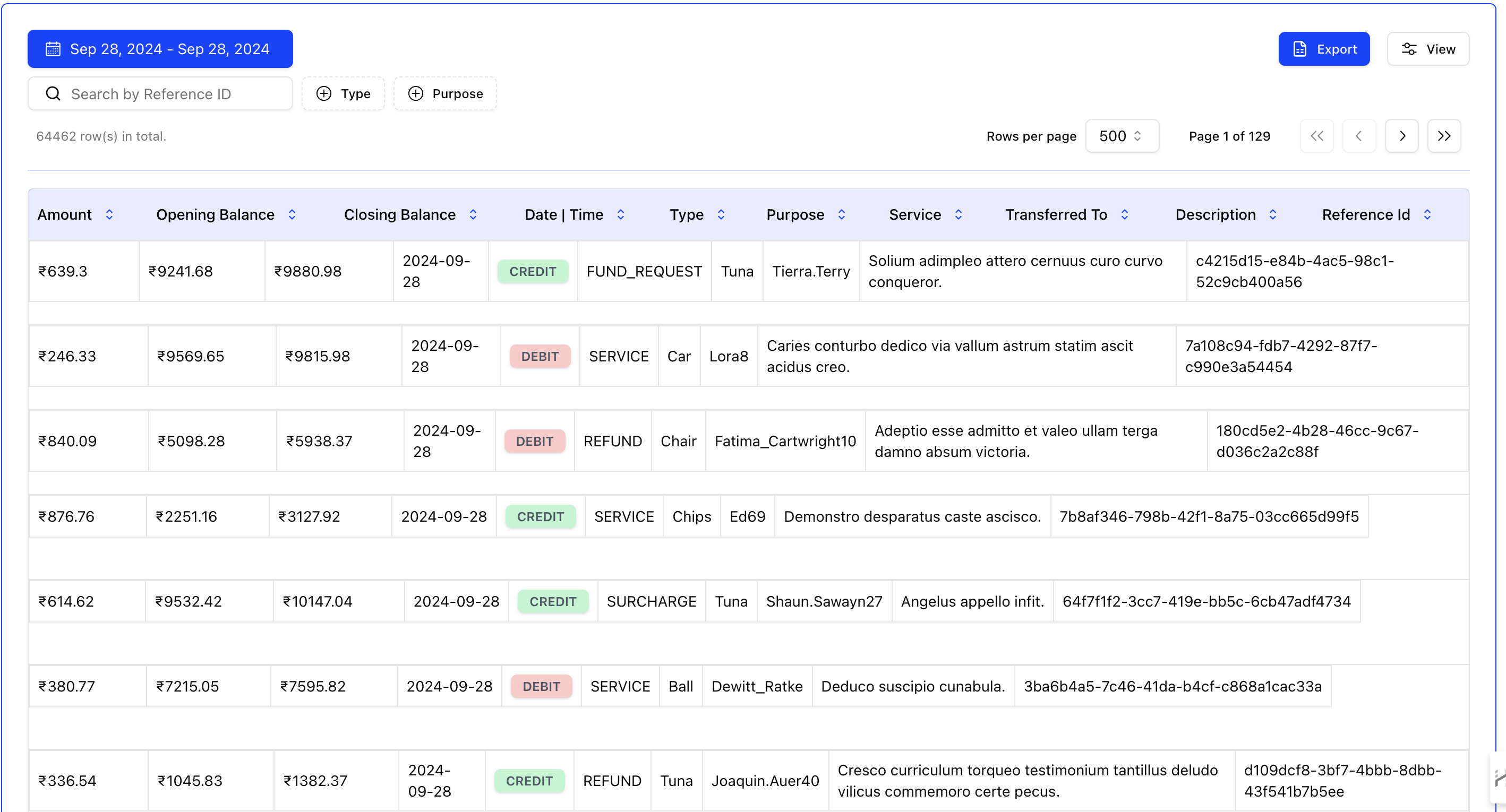
Task: Click the Chips service cell
Action: pyautogui.click(x=691, y=517)
